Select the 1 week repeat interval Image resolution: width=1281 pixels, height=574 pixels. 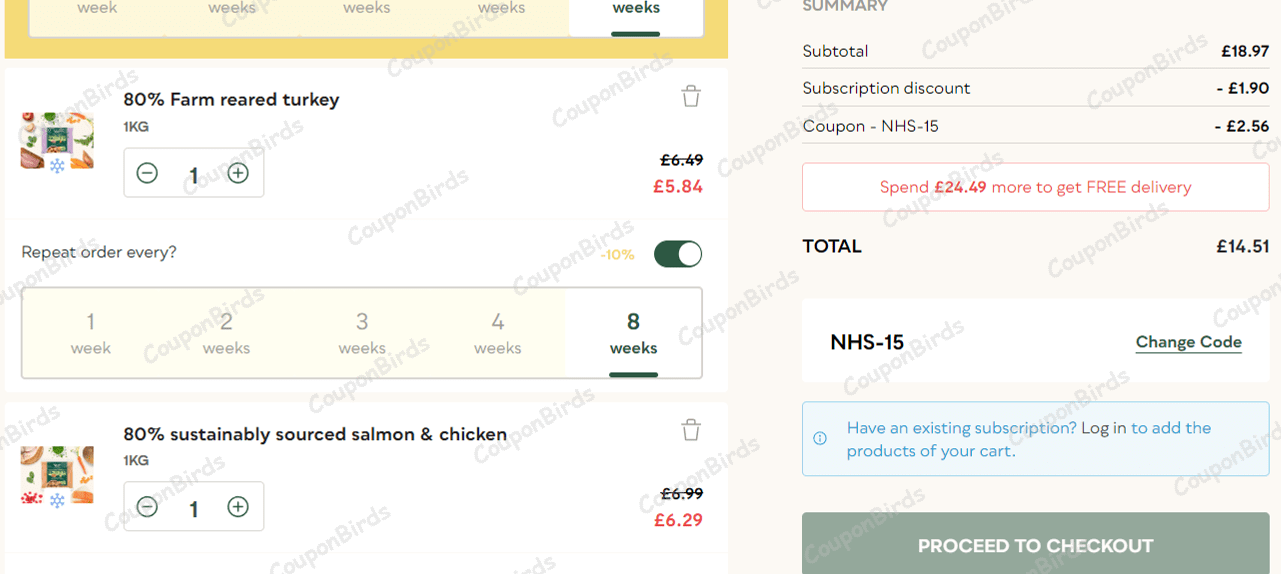[x=91, y=333]
